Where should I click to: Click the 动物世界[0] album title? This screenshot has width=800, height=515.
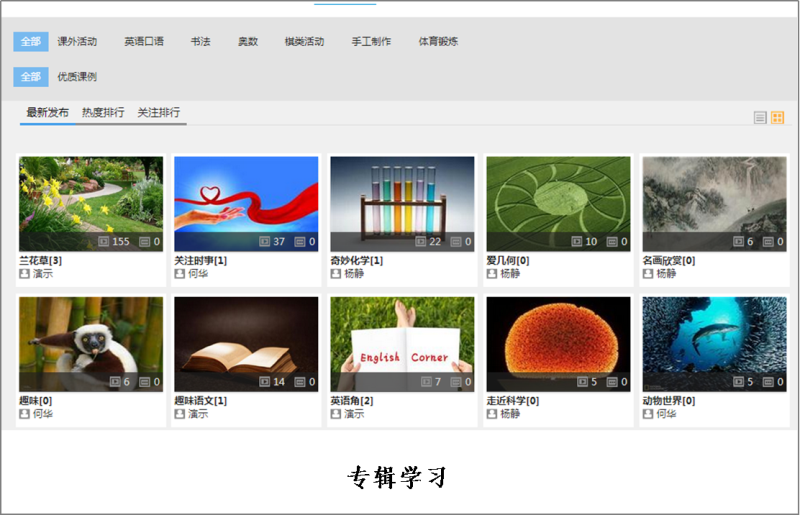click(x=669, y=401)
